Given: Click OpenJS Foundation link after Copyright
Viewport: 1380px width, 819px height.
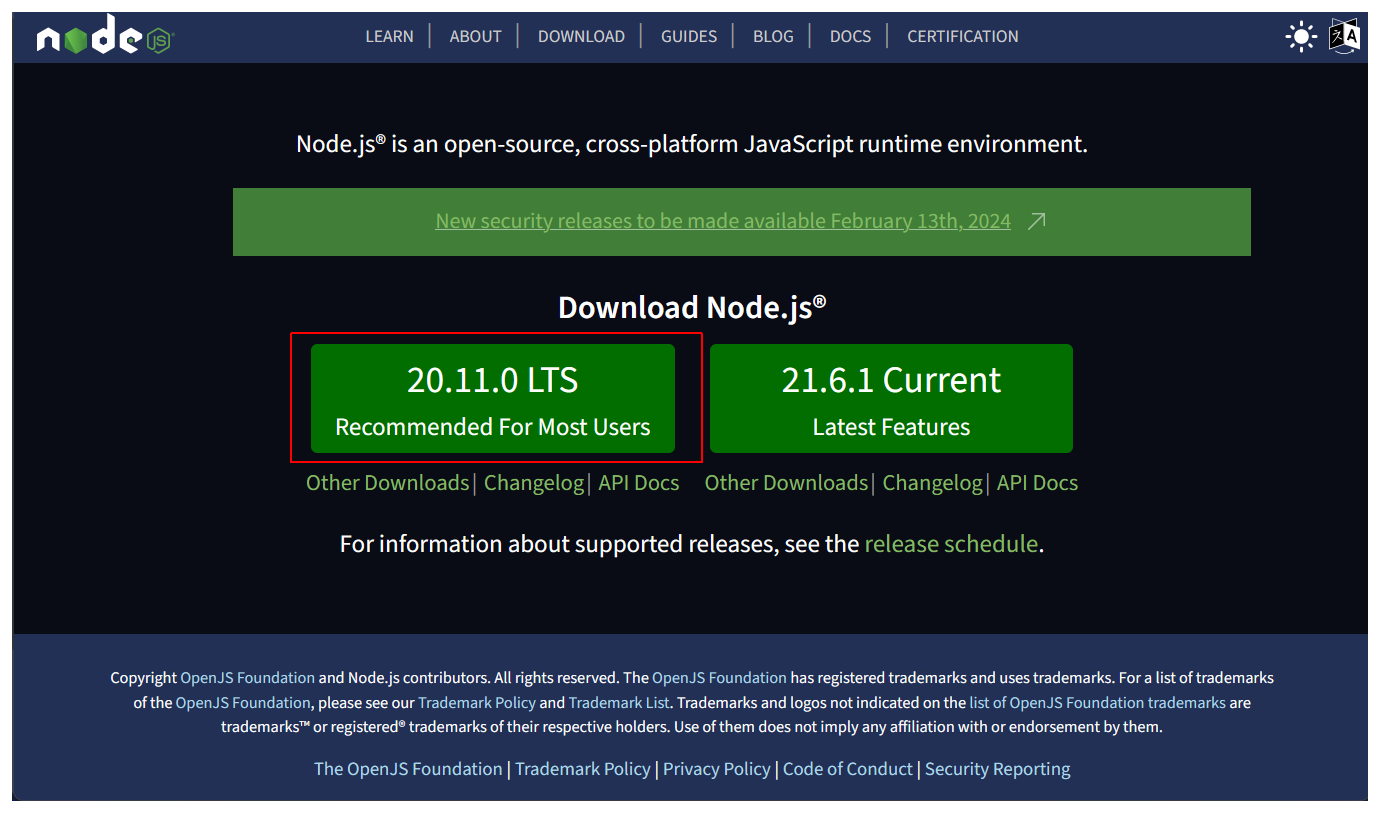Looking at the screenshot, I should click(x=248, y=678).
